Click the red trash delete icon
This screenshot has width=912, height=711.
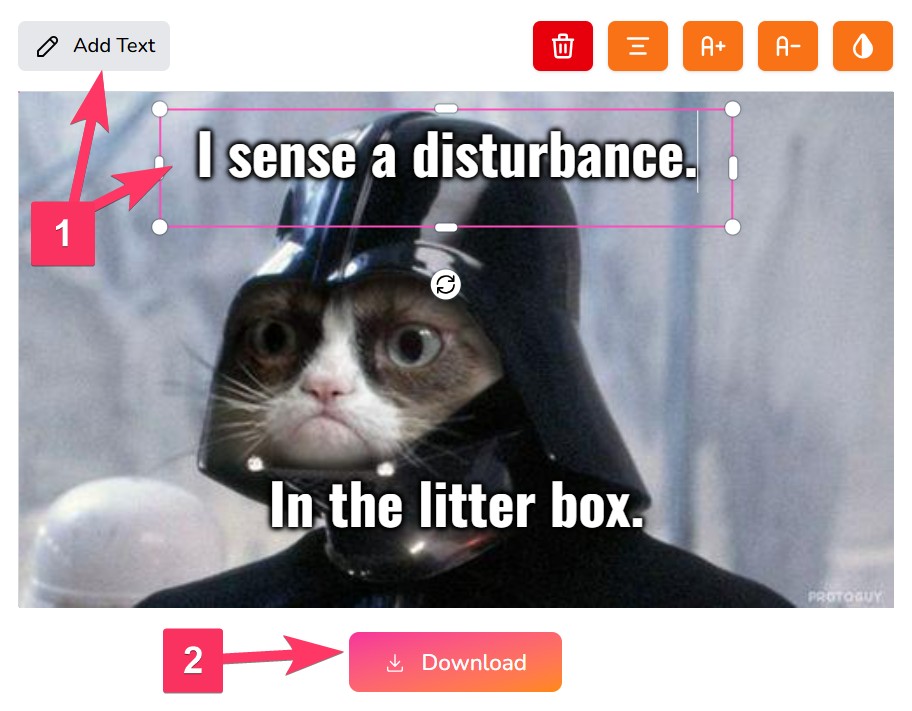tap(562, 46)
